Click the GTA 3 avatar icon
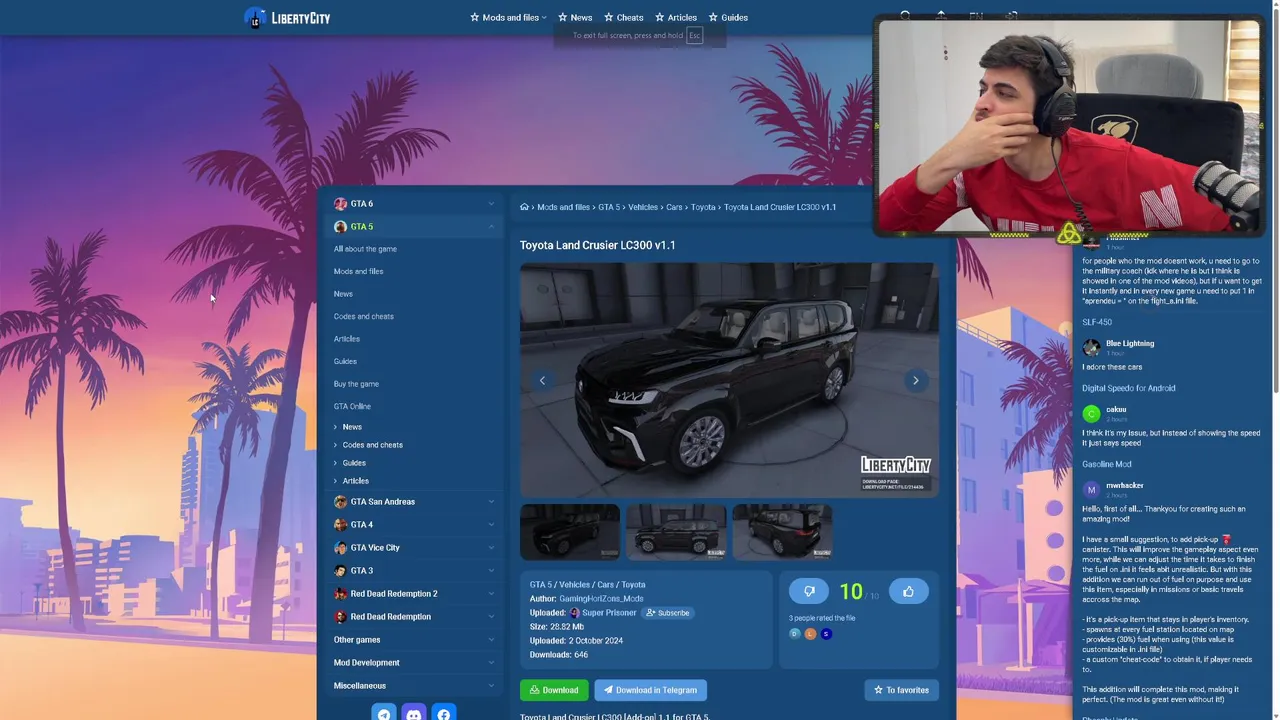 pos(340,571)
